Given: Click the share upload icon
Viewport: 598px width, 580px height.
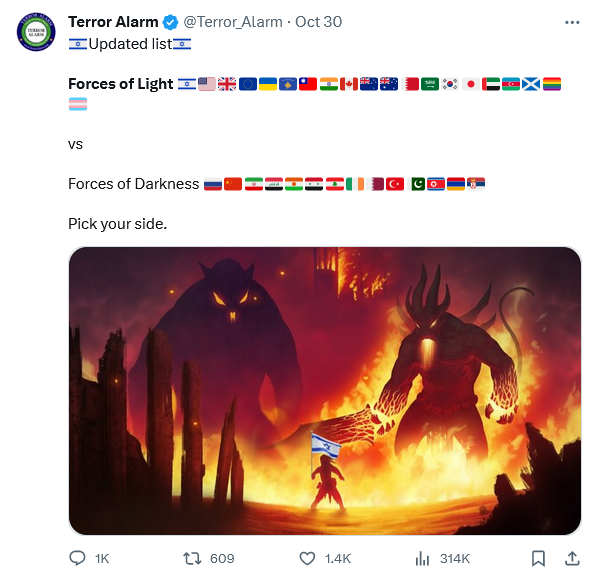Looking at the screenshot, I should click(572, 558).
